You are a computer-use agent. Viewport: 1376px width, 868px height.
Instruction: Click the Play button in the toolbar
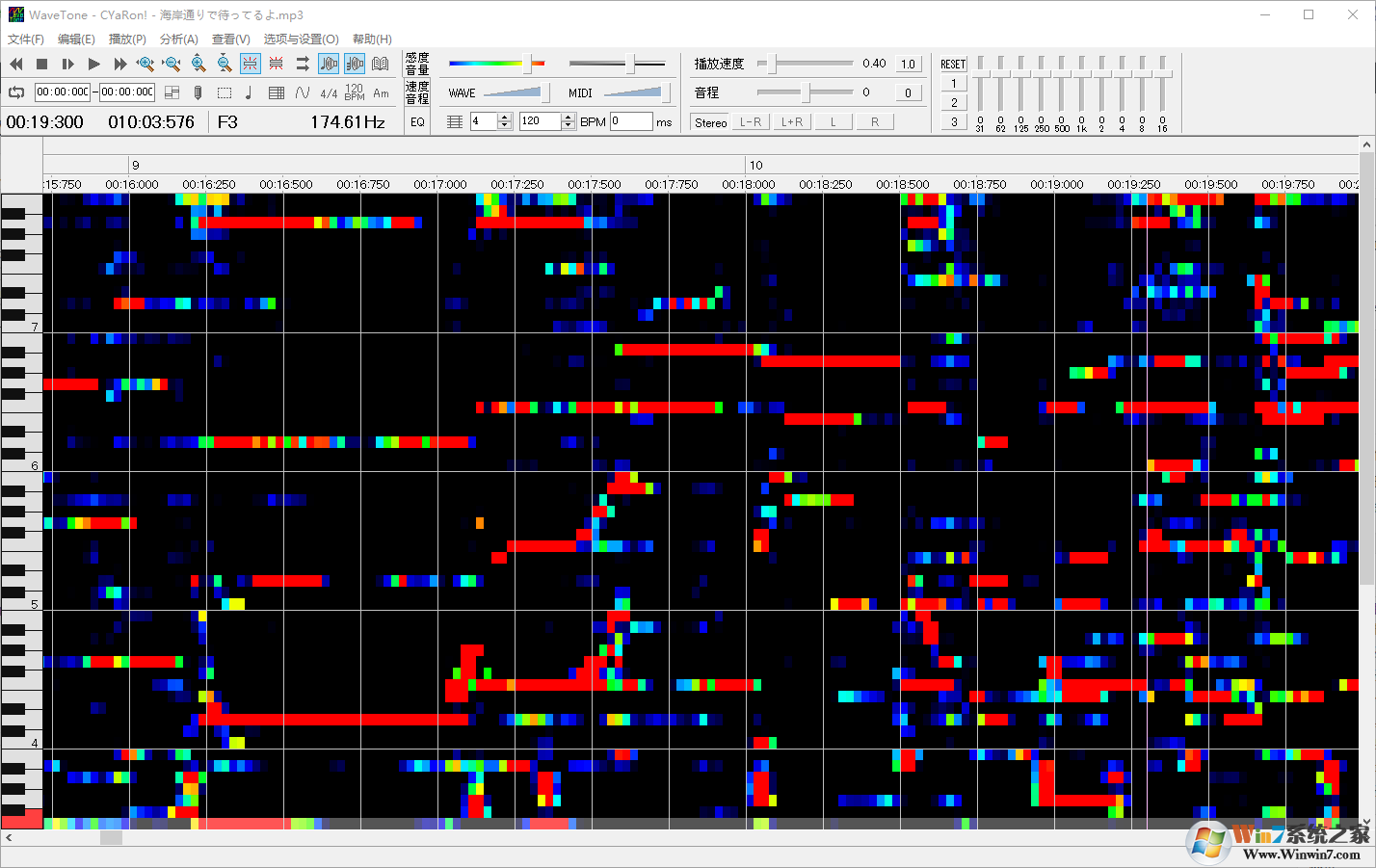(x=93, y=64)
